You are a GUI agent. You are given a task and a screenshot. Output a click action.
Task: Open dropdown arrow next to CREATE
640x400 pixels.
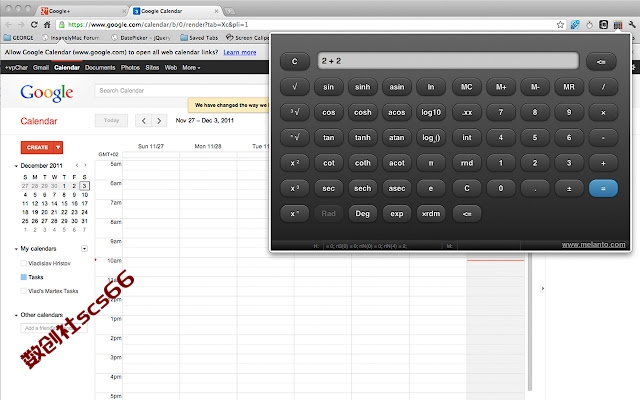(58, 147)
